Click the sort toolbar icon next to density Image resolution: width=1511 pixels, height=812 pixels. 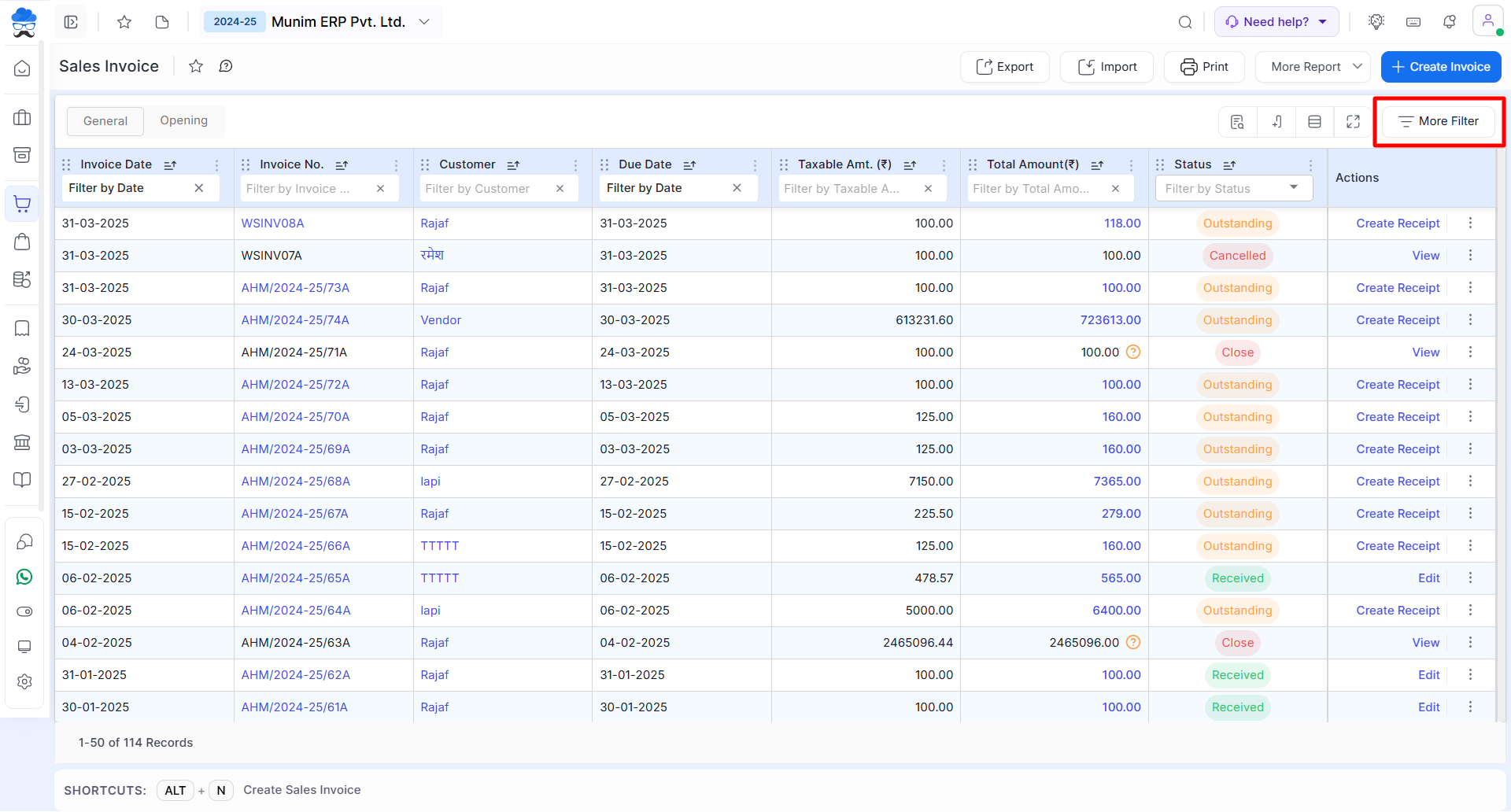(1276, 121)
